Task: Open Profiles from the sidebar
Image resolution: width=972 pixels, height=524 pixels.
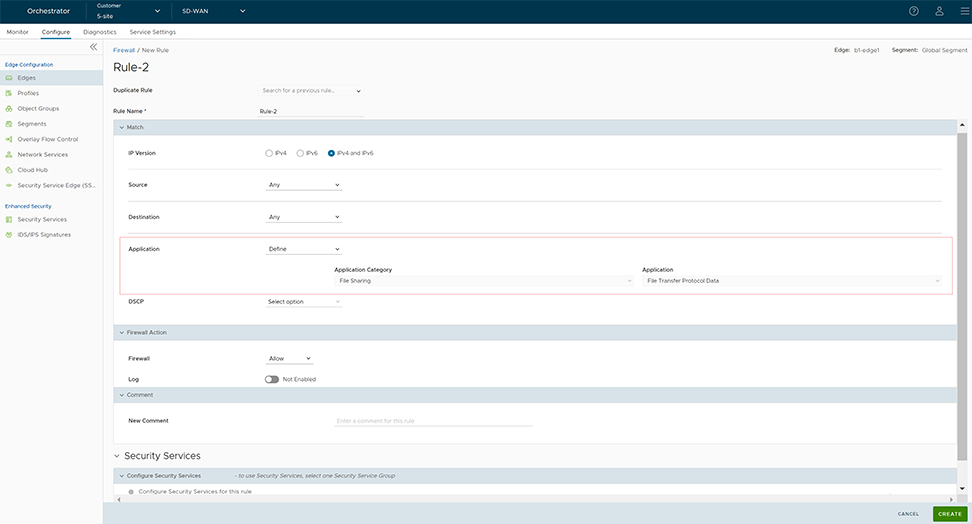Action: [28, 93]
